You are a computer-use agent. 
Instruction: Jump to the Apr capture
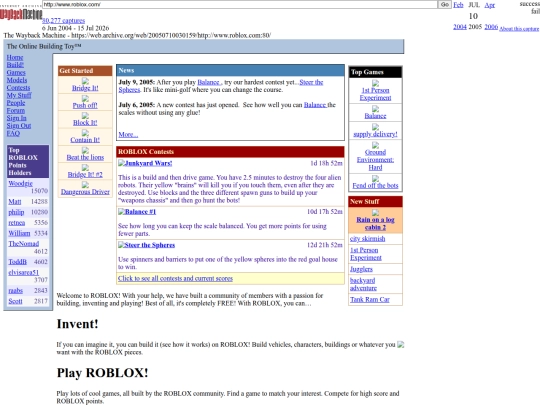click(x=489, y=5)
